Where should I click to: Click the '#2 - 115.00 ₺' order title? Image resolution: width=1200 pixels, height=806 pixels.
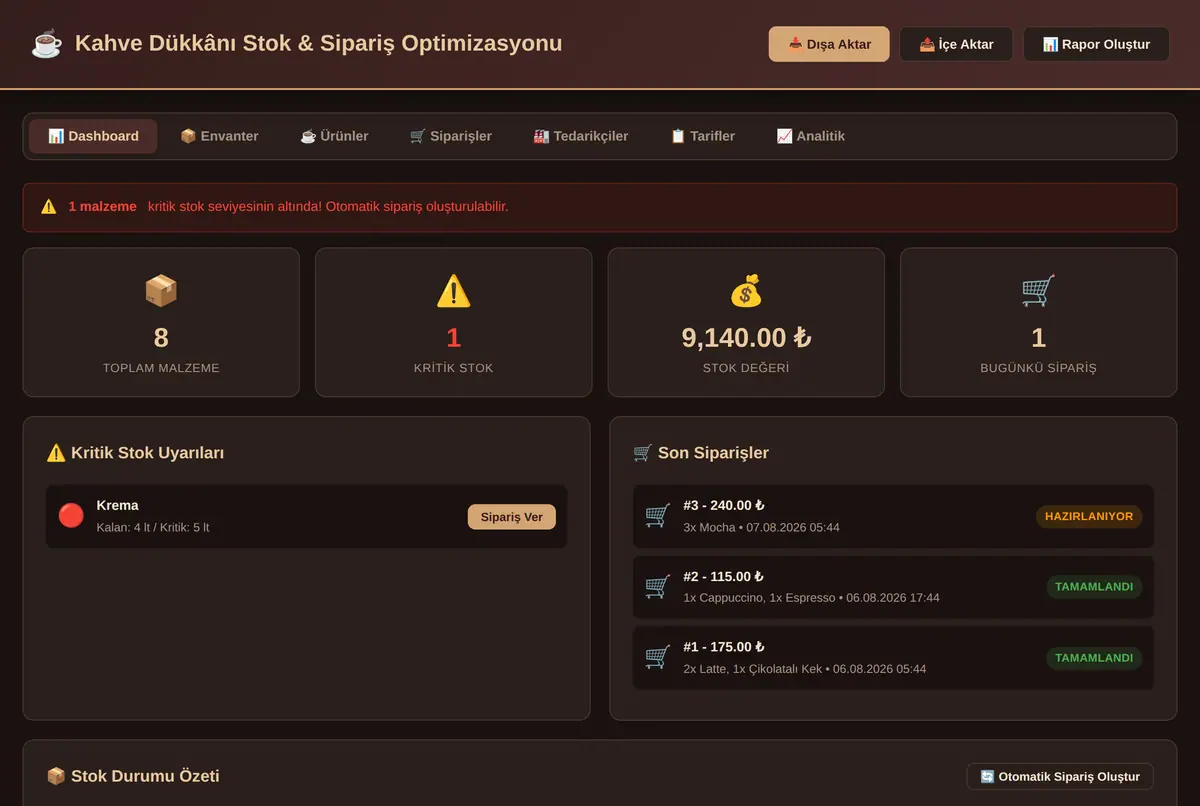723,577
